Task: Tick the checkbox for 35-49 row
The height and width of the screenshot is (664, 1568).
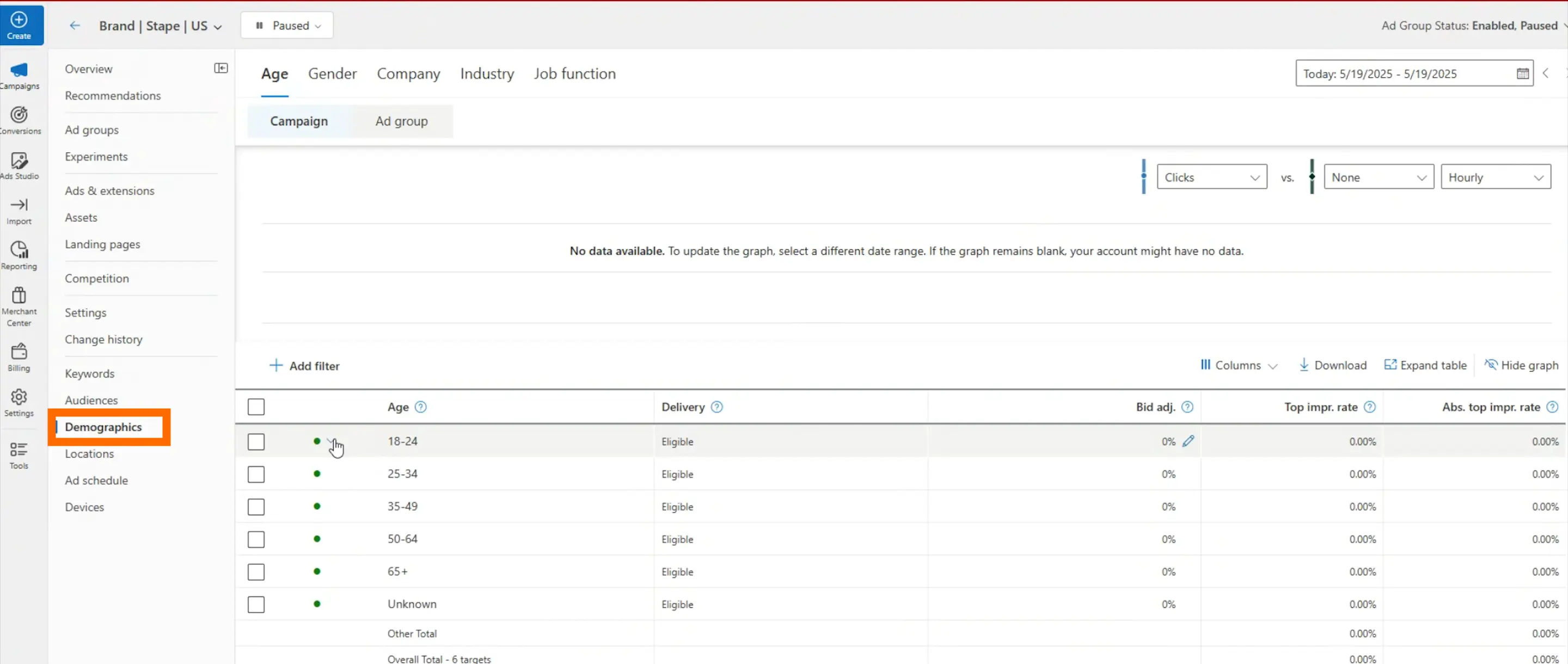Action: [x=256, y=507]
